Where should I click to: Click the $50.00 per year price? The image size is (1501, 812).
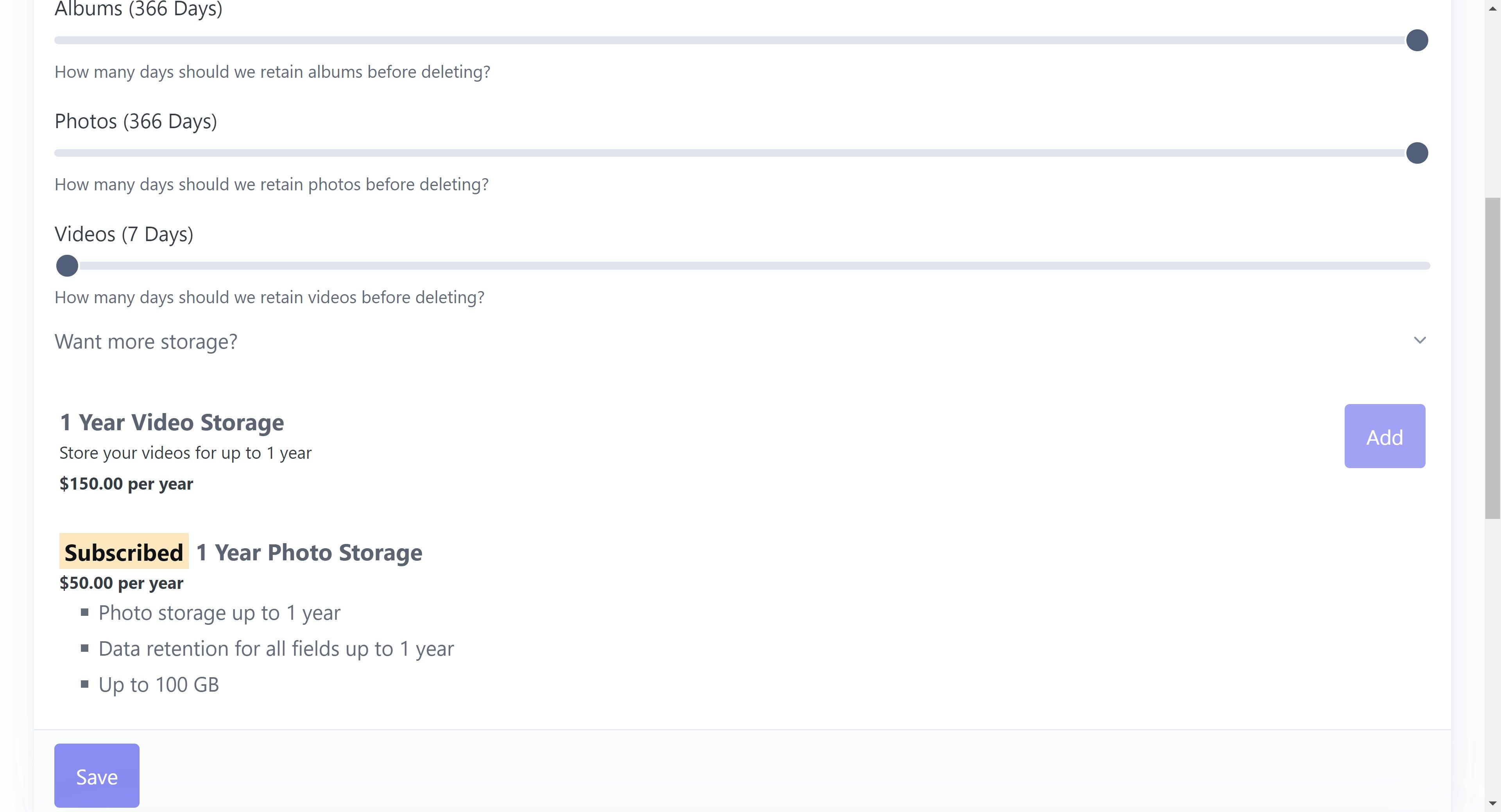pyautogui.click(x=121, y=583)
